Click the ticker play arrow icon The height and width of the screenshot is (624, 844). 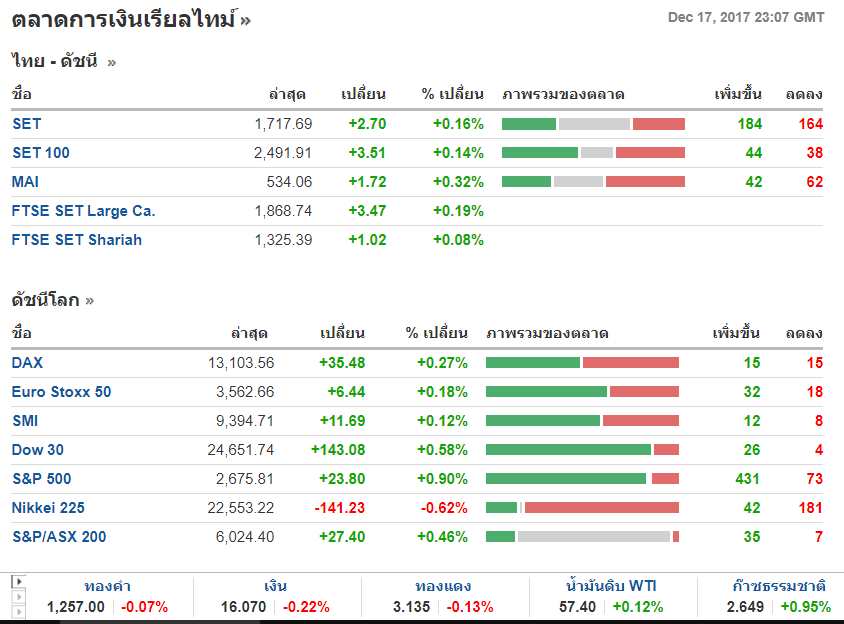[18, 581]
